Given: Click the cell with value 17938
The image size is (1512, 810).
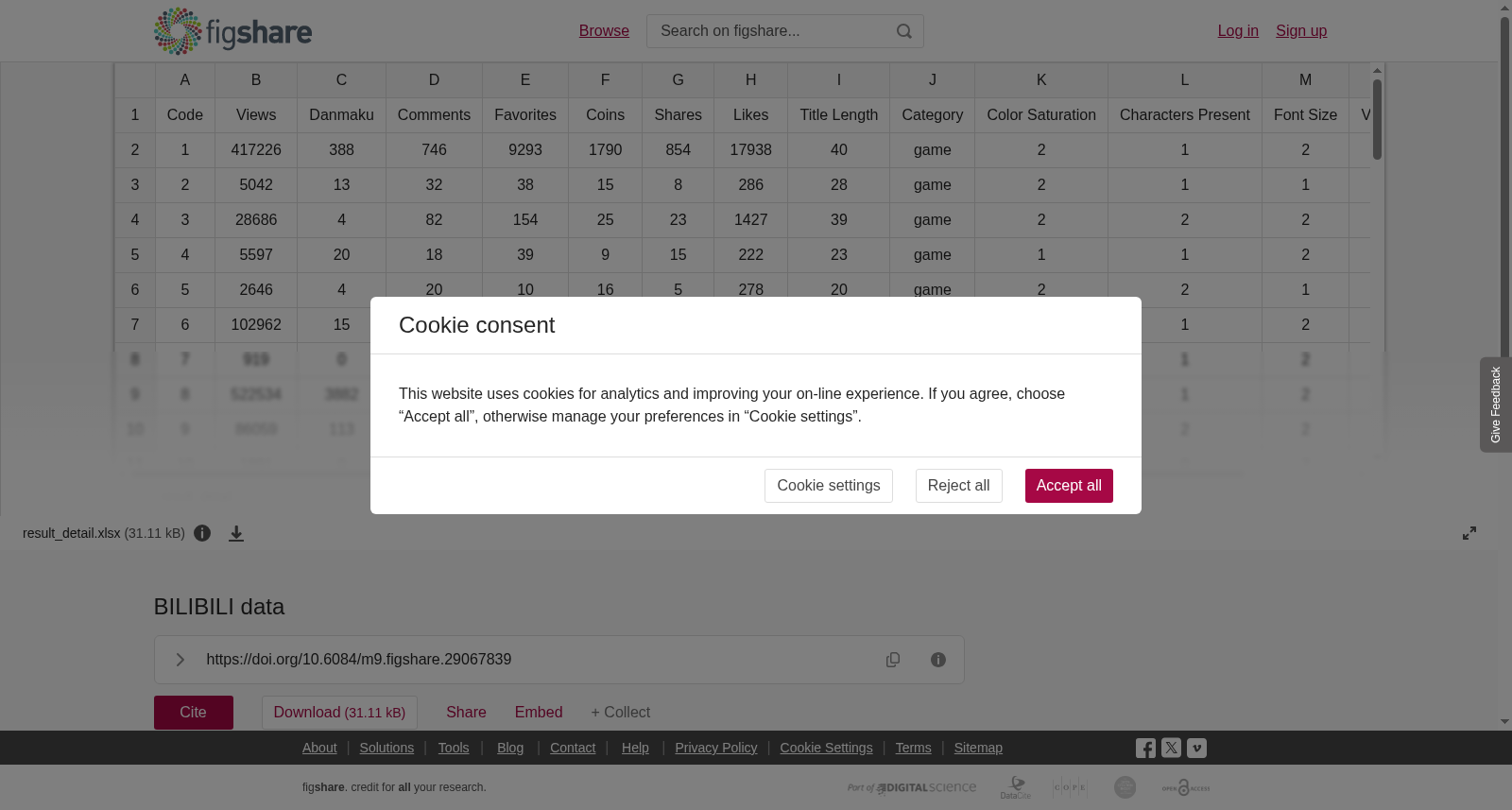Looking at the screenshot, I should (x=751, y=150).
